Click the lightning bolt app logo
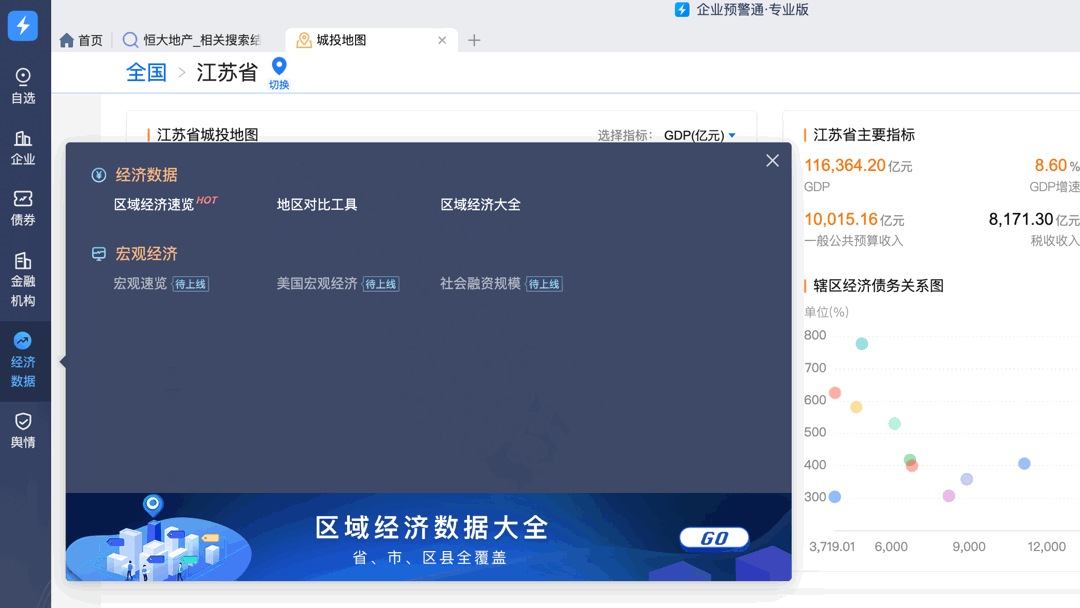Screen dimensions: 1080x608 (23, 25)
